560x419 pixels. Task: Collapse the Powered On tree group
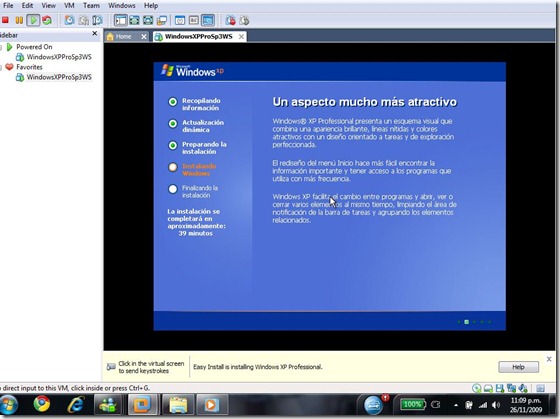pyautogui.click(x=1, y=47)
